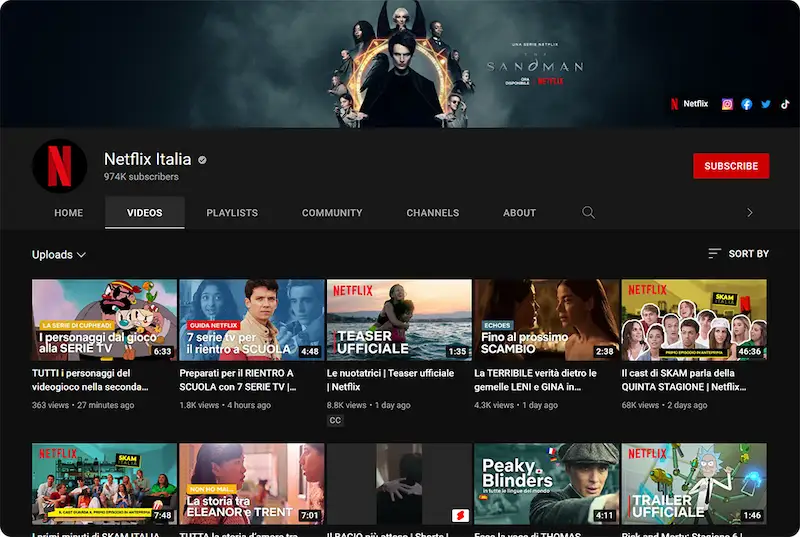Viewport: 800px width, 537px height.
Task: Click the 68K views 2 days ago text
Action: [x=664, y=405]
